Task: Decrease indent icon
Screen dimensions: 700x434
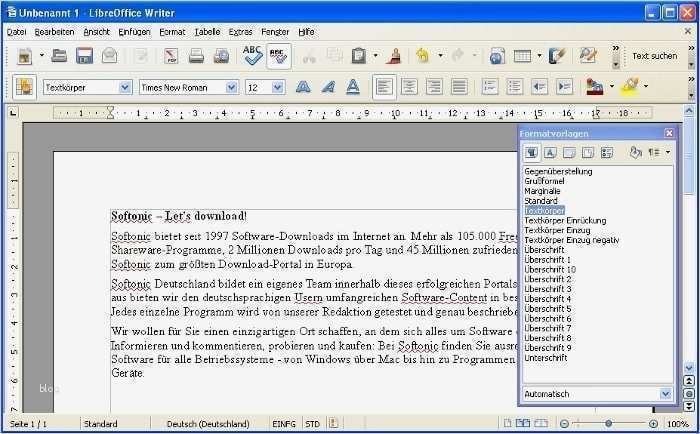Action: tap(539, 87)
